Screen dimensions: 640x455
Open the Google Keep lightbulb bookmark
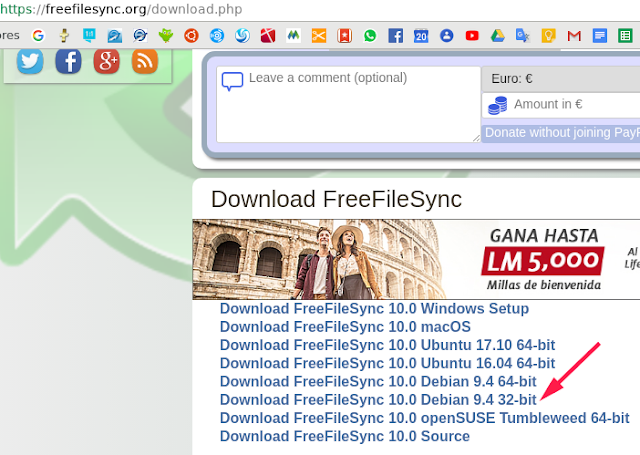(549, 36)
